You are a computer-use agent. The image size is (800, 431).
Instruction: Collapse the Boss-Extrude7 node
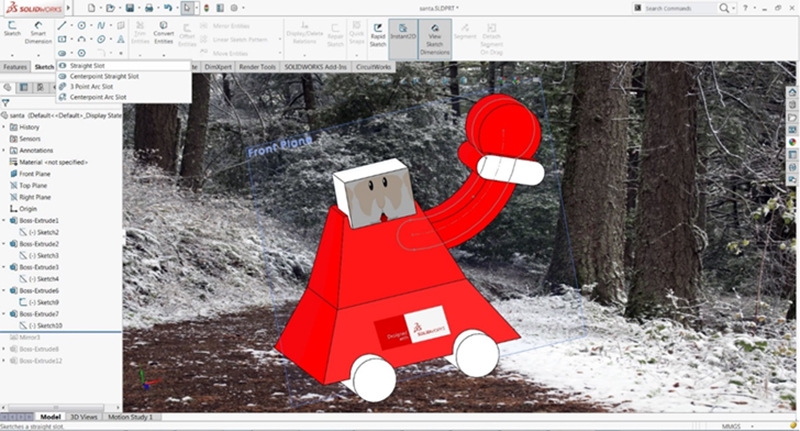[4, 314]
